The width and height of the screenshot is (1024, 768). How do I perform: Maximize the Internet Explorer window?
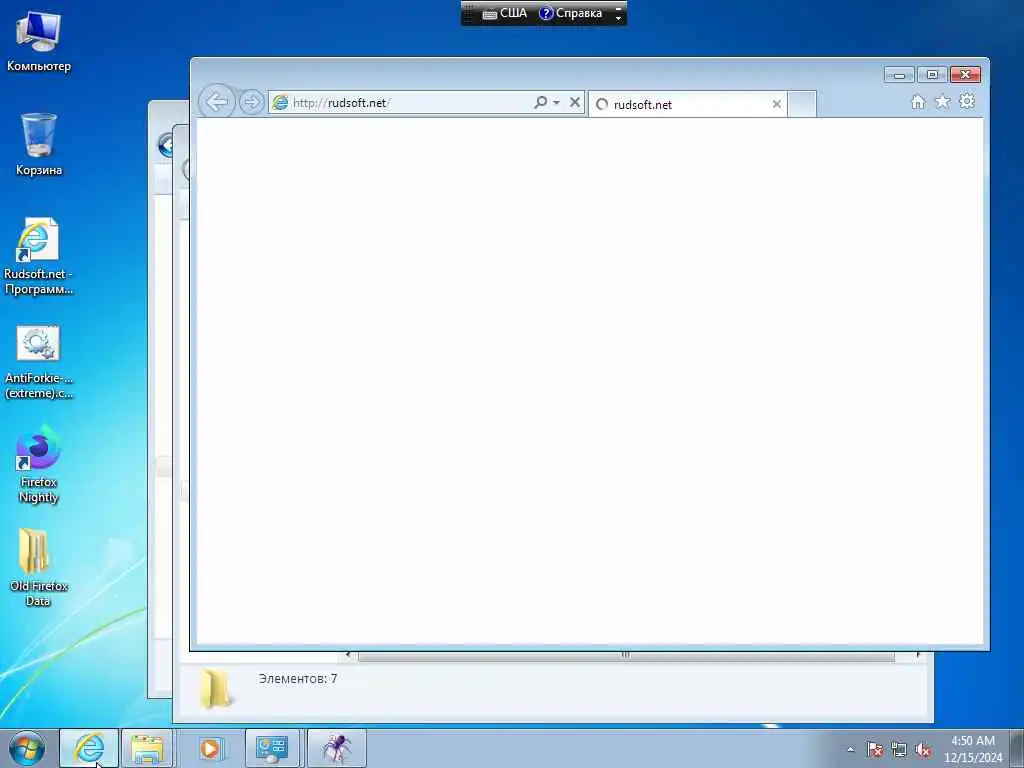[932, 75]
